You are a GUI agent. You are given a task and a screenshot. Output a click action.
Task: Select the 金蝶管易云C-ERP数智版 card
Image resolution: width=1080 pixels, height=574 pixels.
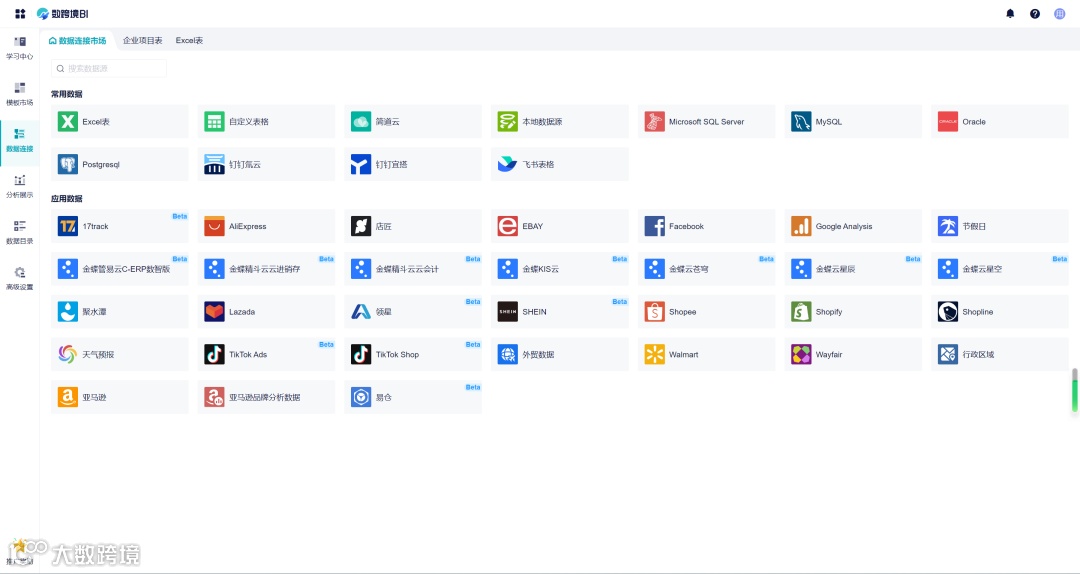click(119, 269)
